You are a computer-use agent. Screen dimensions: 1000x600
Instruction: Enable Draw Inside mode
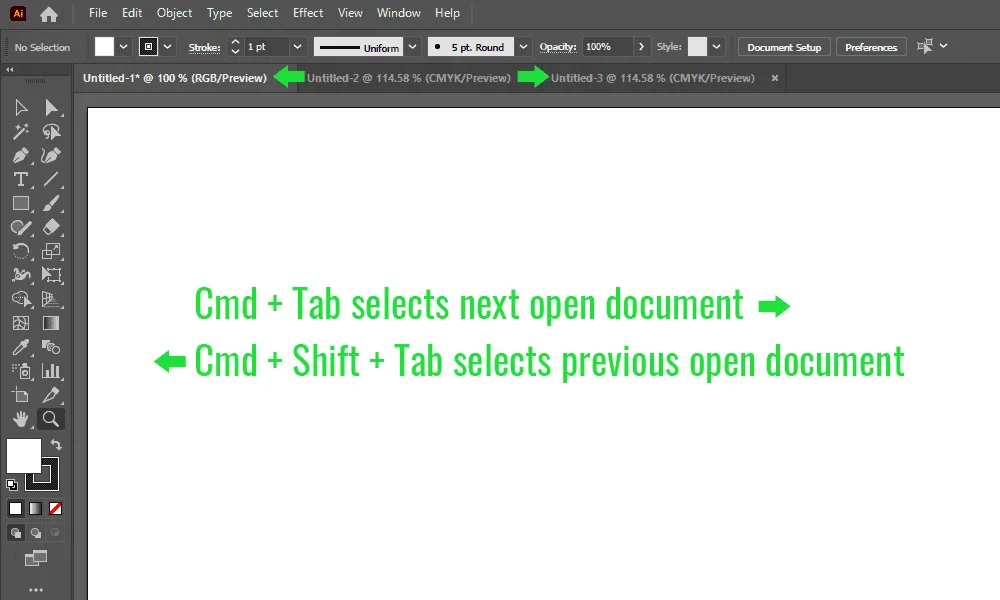pyautogui.click(x=55, y=532)
